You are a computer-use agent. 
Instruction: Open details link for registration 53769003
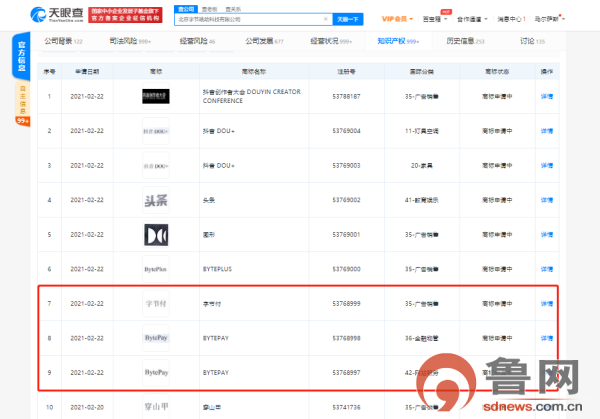[x=547, y=165]
